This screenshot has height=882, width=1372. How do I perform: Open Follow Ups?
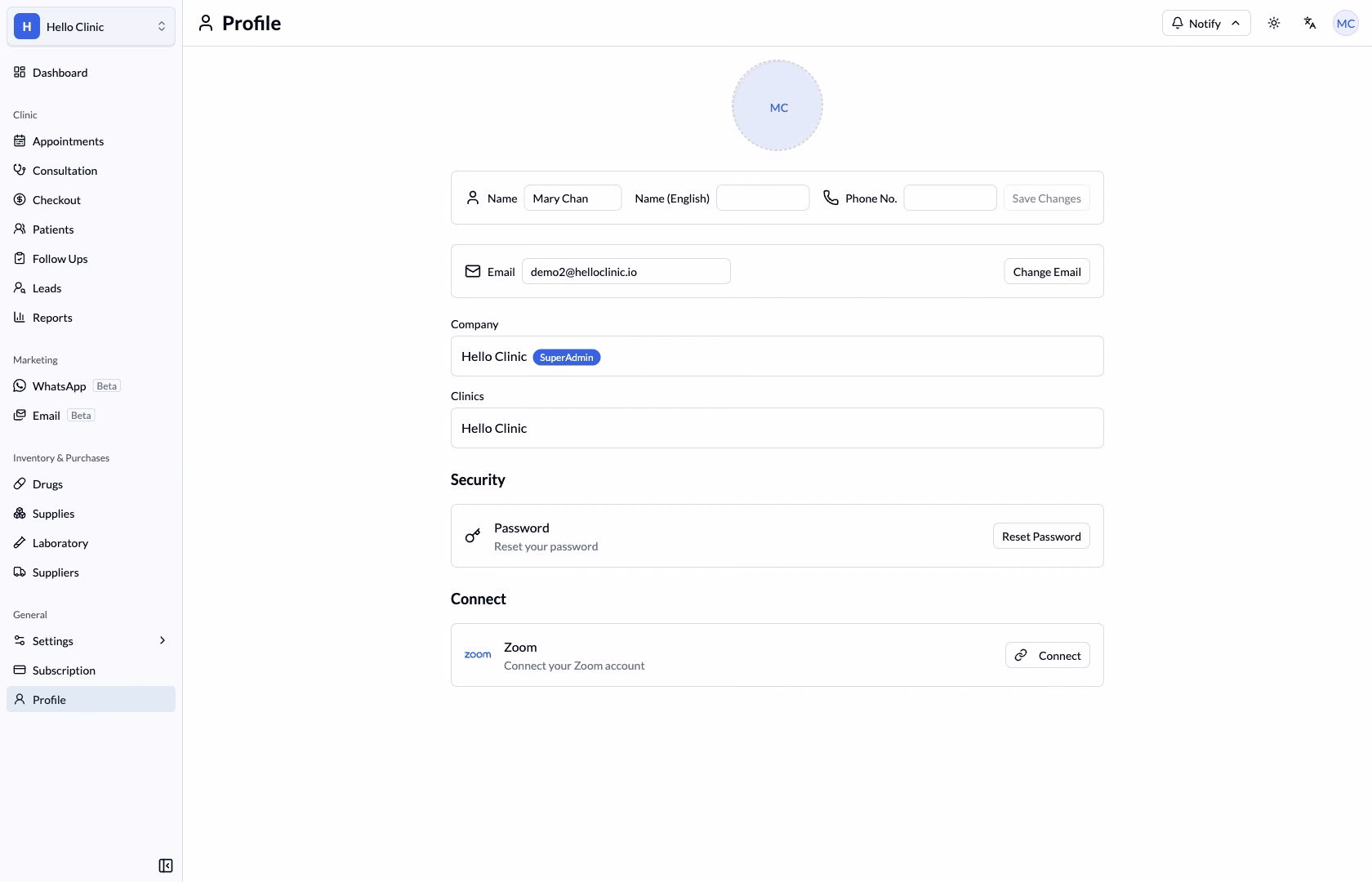pos(91,258)
